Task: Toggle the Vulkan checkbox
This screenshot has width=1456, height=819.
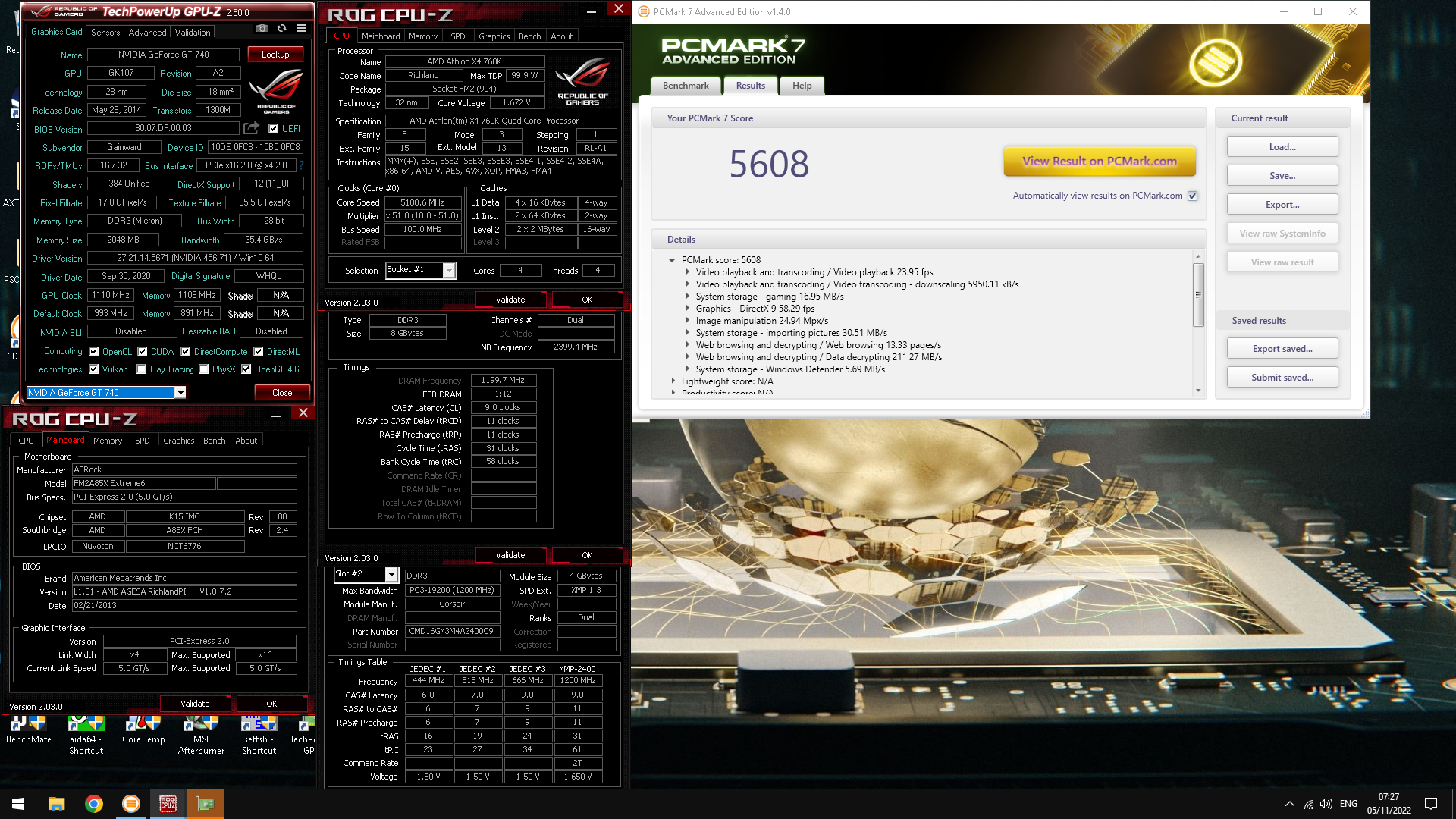Action: click(94, 369)
